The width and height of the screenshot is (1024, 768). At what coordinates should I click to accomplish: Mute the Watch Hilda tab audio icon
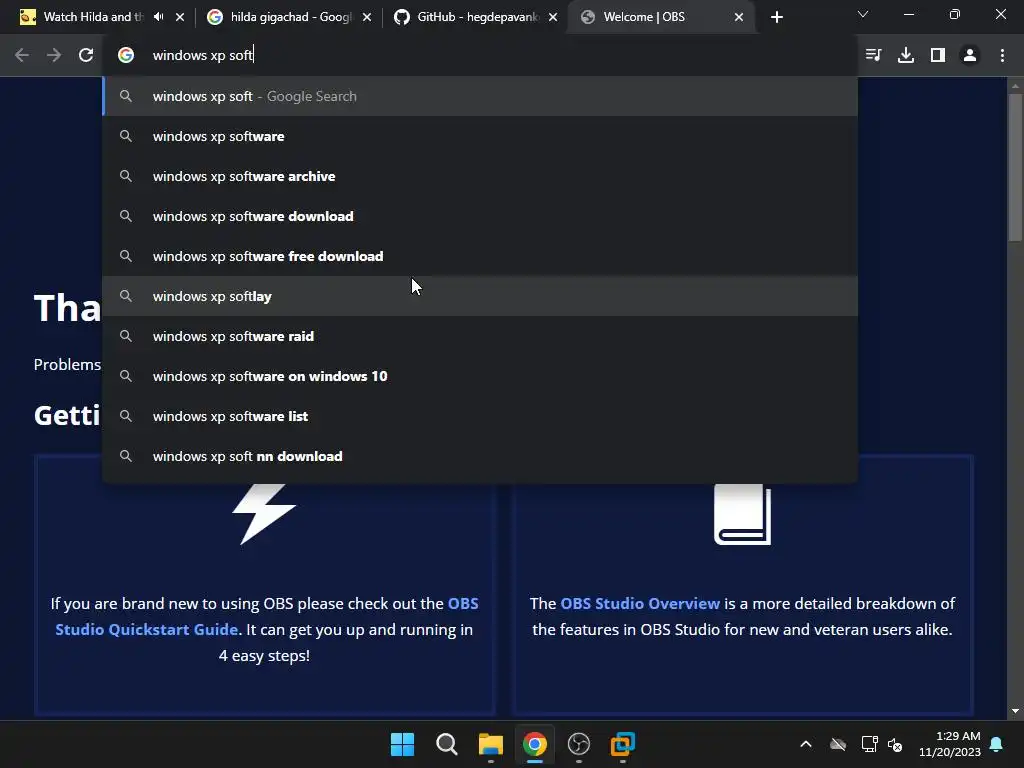pos(159,17)
